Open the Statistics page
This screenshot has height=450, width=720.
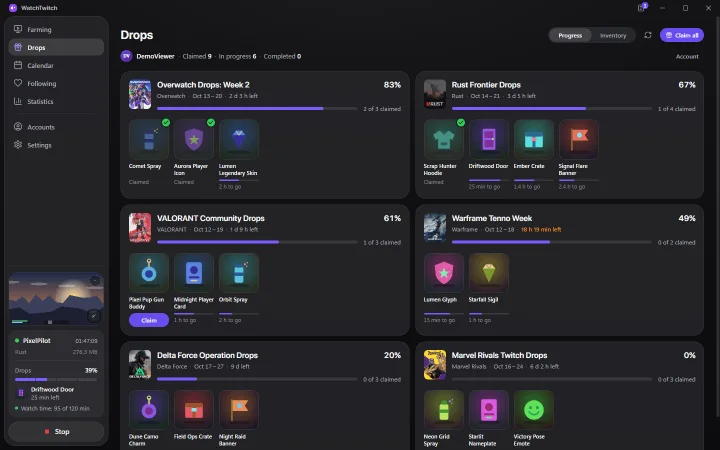tap(56, 101)
